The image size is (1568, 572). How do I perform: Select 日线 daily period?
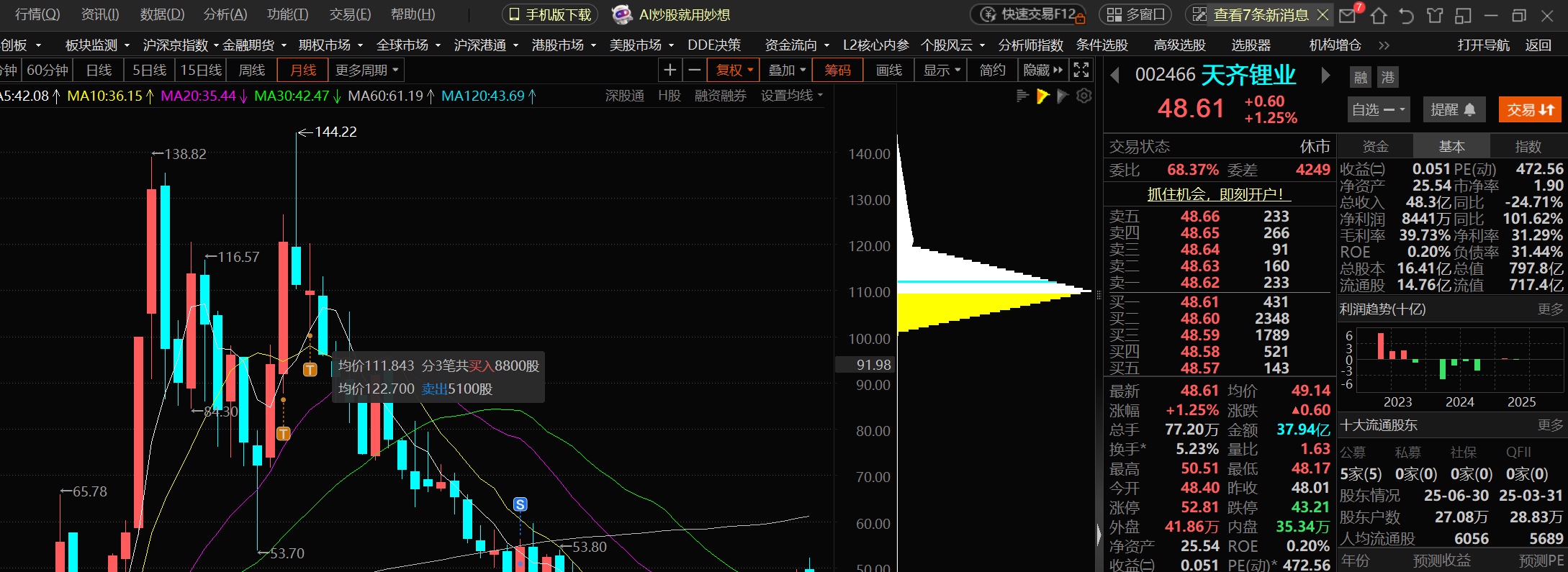click(99, 71)
